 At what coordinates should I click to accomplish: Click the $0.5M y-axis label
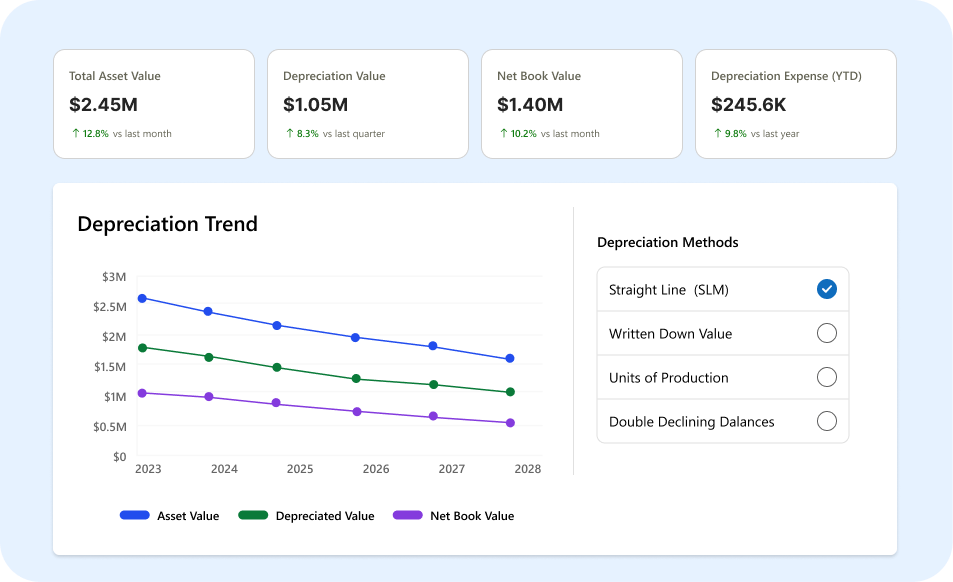point(110,426)
